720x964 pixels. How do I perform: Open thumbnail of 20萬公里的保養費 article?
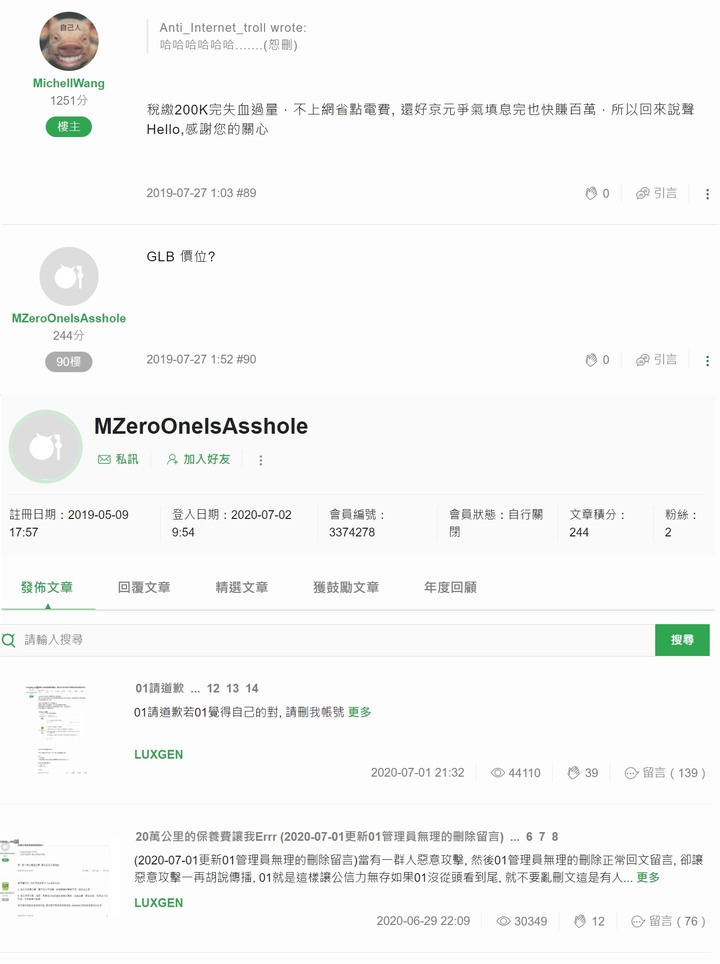(57, 878)
